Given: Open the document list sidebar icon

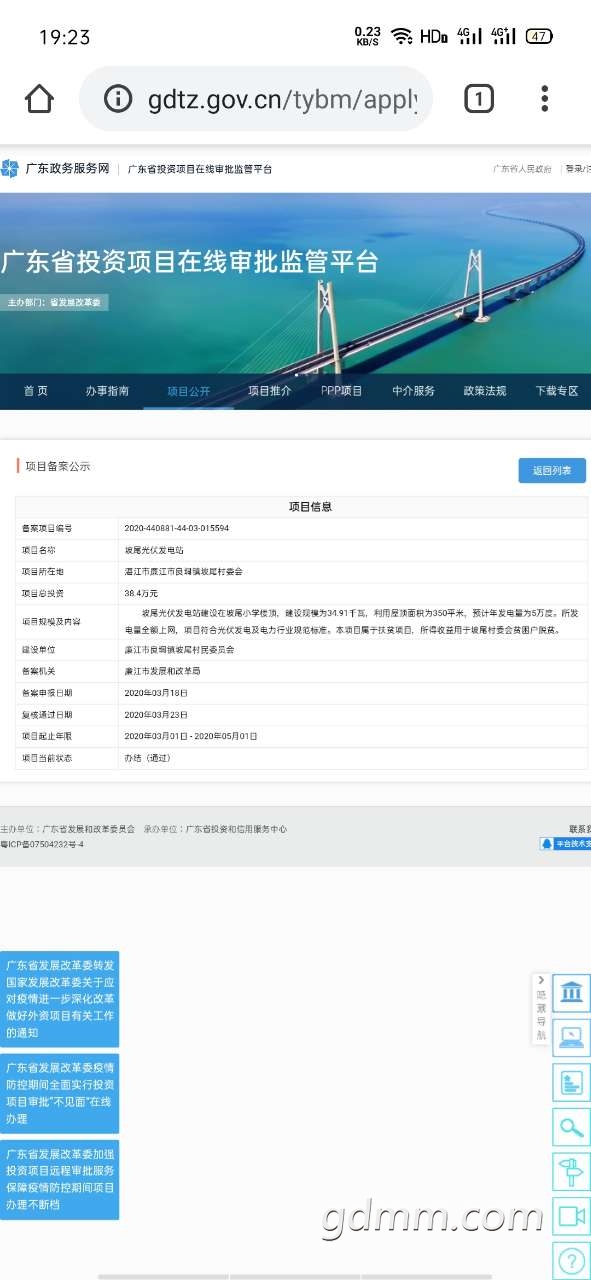Looking at the screenshot, I should tap(571, 1082).
